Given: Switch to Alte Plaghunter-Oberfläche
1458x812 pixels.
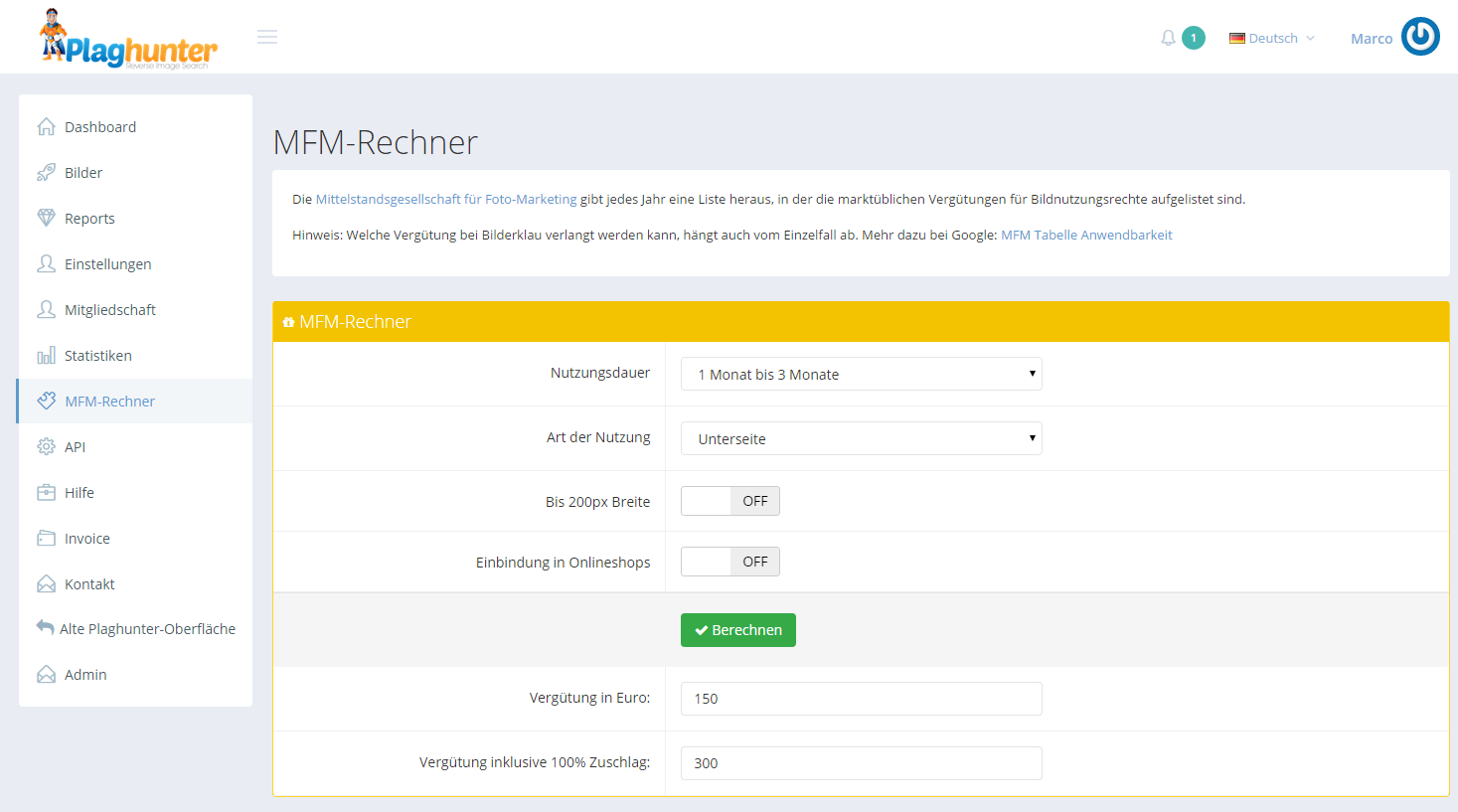Looking at the screenshot, I should click(135, 628).
